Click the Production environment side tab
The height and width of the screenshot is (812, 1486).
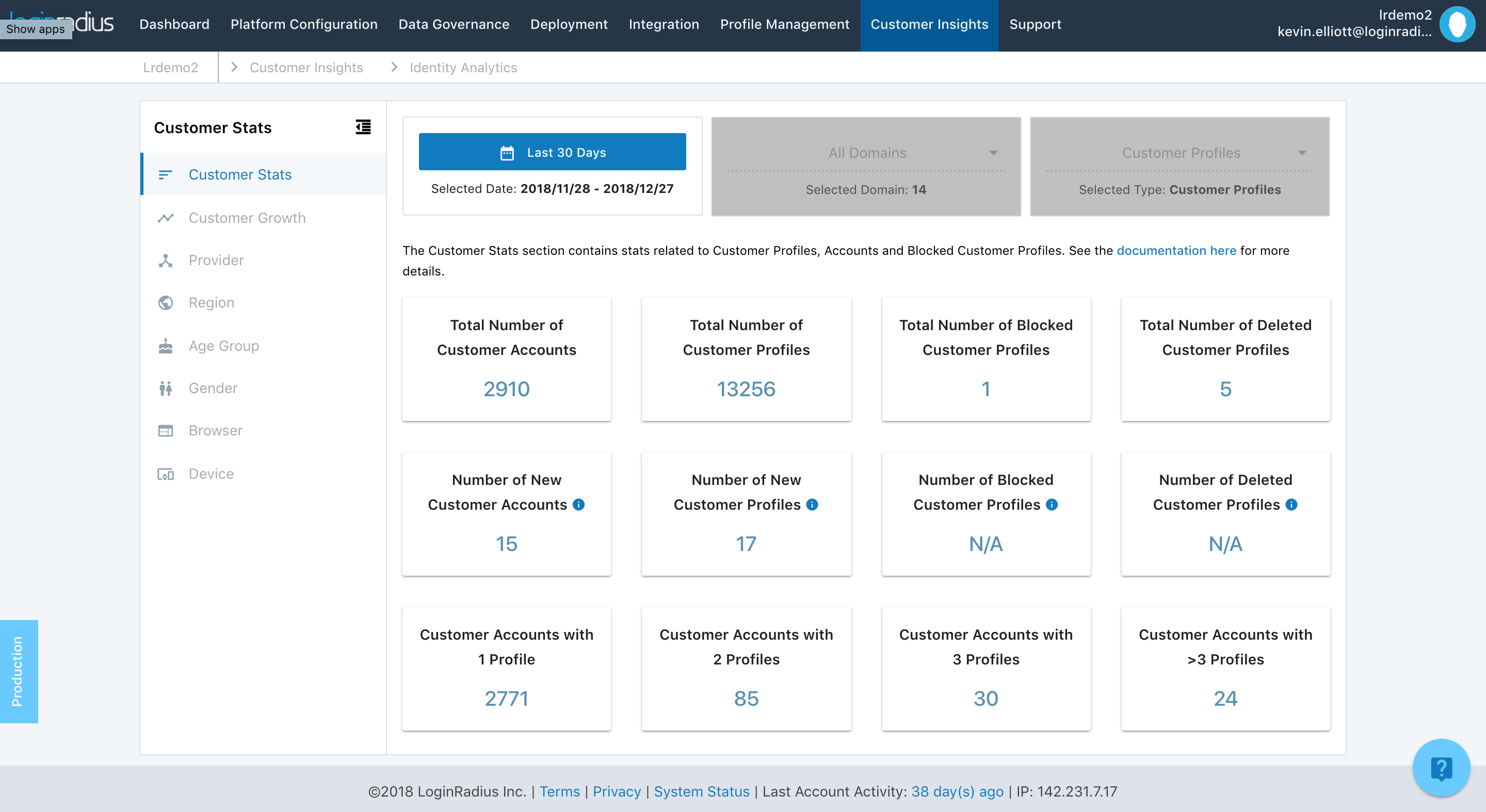coord(19,671)
